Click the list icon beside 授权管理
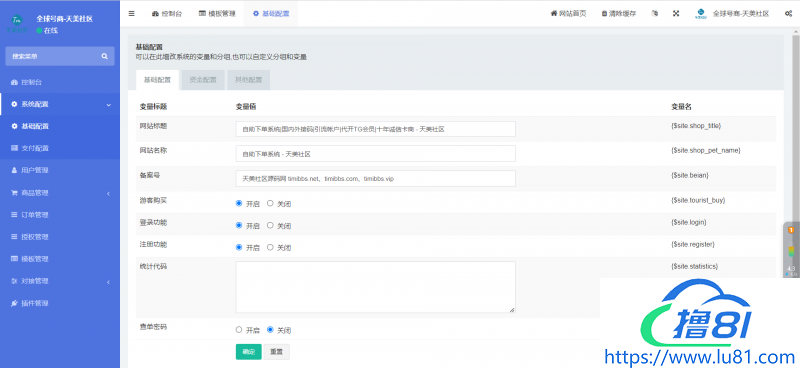The width and height of the screenshot is (800, 368). coord(14,237)
